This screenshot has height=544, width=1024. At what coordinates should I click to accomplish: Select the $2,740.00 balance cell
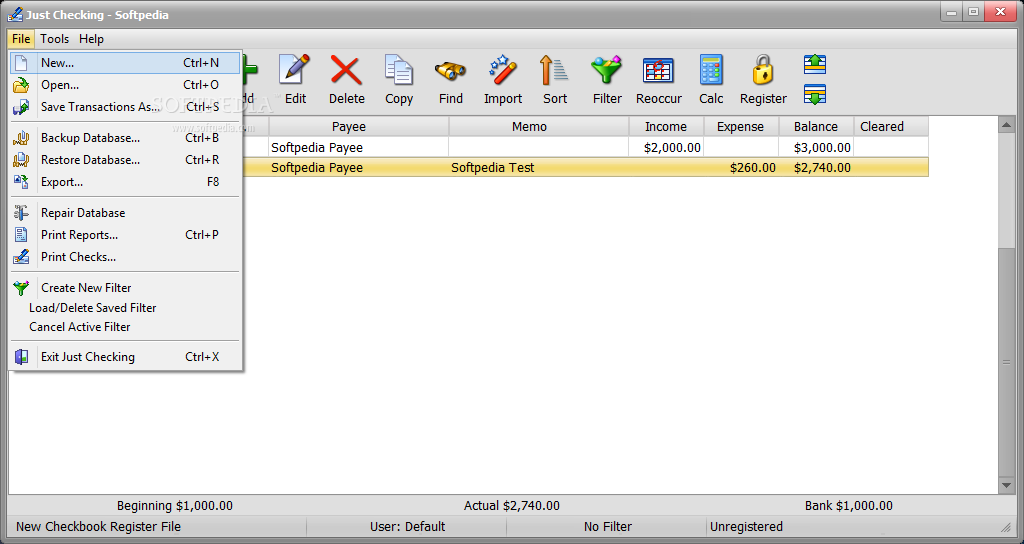(x=816, y=168)
